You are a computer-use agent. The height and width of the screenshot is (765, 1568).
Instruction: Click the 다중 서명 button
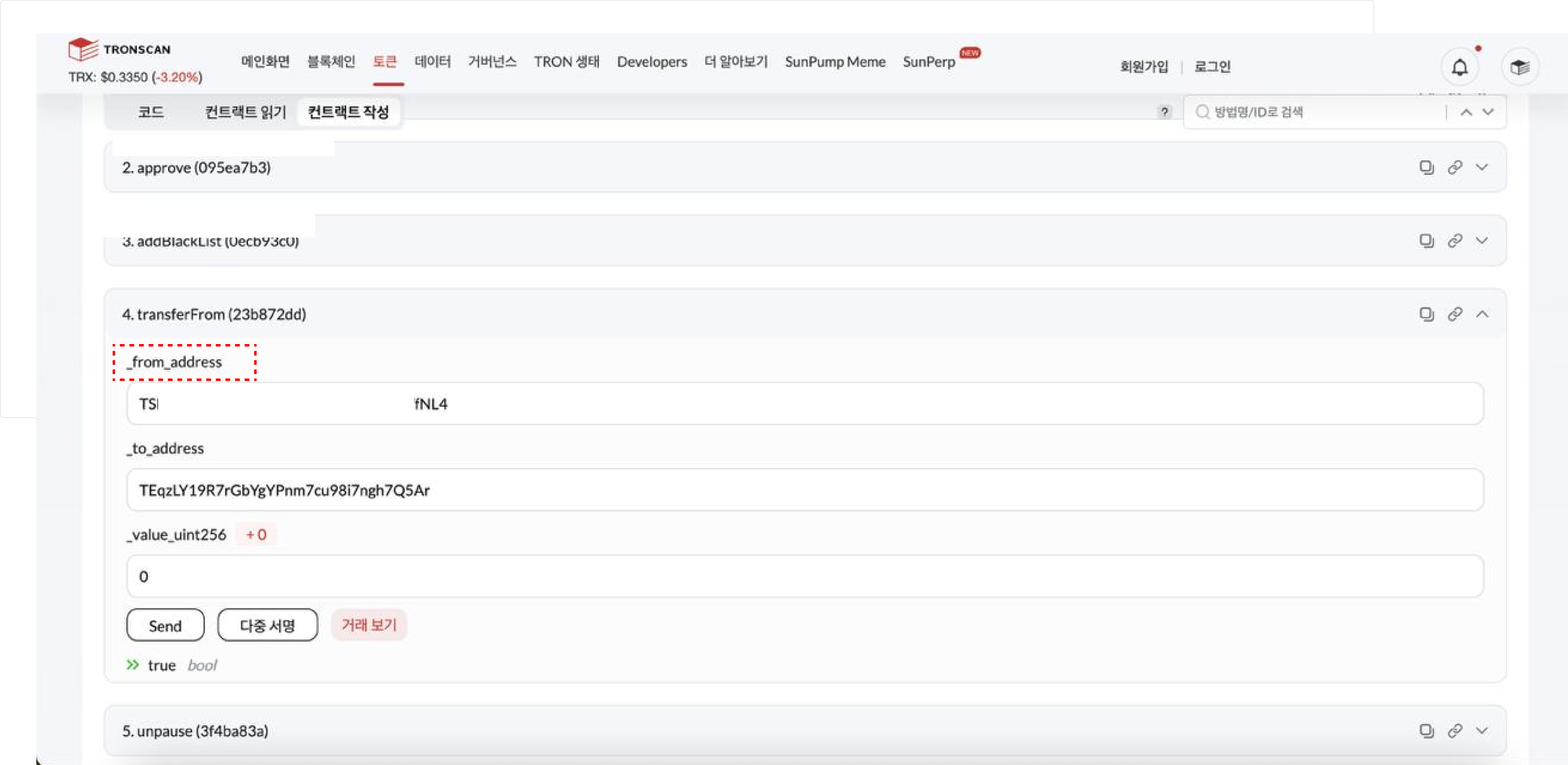coord(267,625)
